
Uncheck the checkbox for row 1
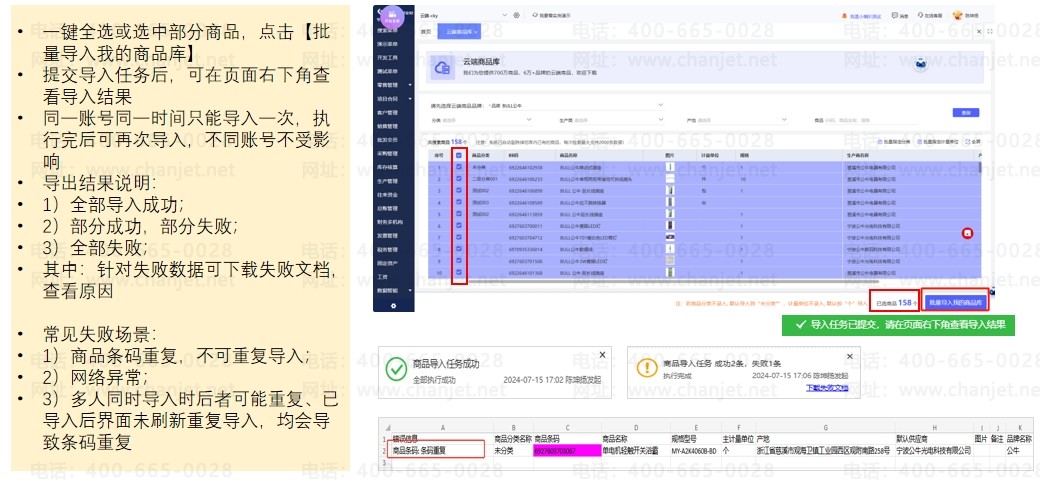459,167
